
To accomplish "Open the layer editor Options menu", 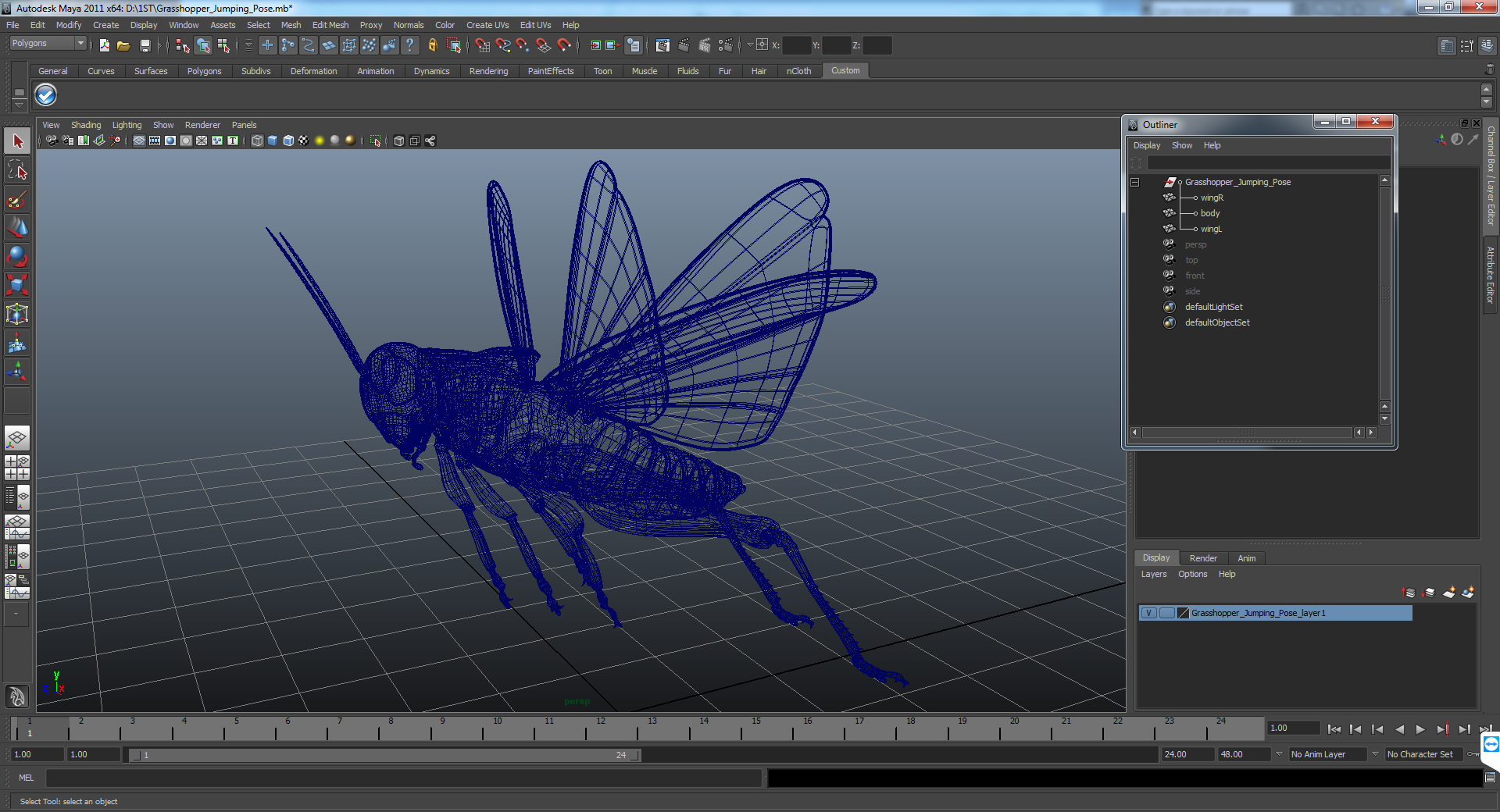I will point(1193,574).
